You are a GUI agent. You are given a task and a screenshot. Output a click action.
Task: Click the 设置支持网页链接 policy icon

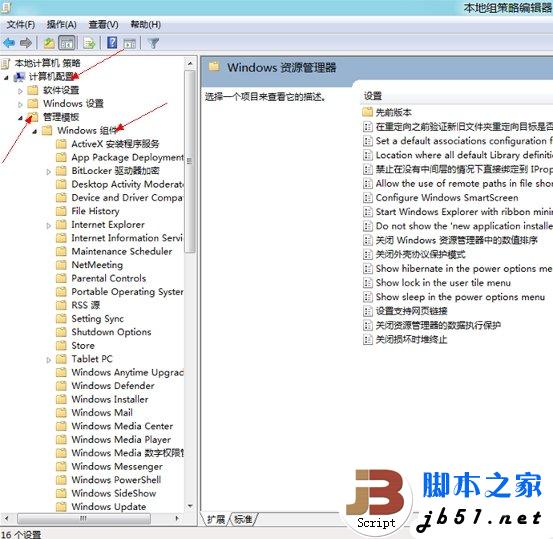[367, 311]
